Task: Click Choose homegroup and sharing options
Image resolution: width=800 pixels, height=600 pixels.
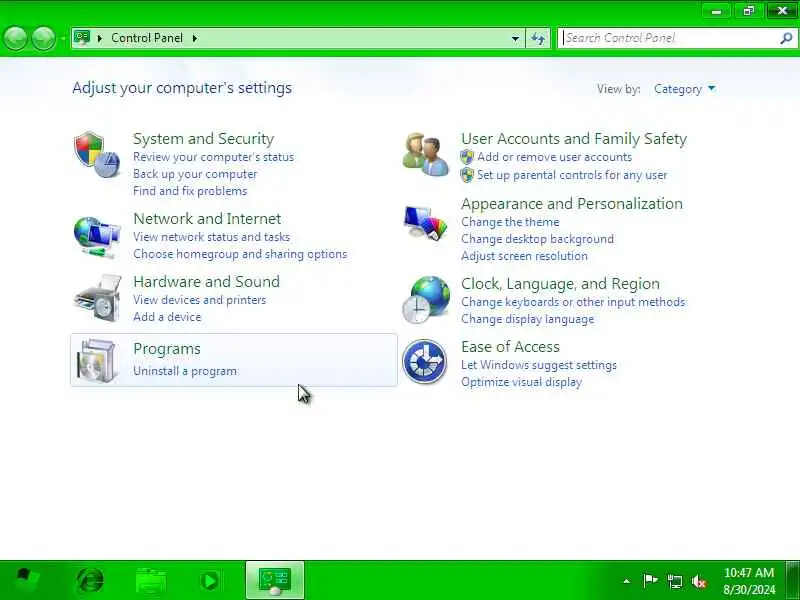Action: click(240, 254)
